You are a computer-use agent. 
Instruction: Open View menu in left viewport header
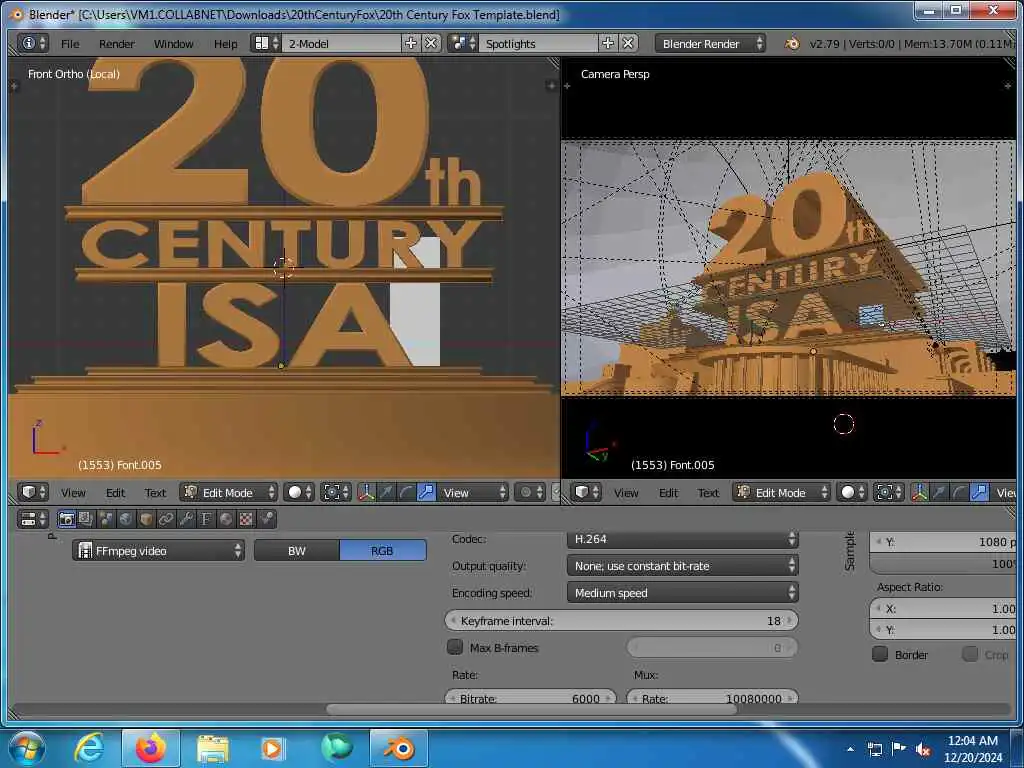[73, 492]
